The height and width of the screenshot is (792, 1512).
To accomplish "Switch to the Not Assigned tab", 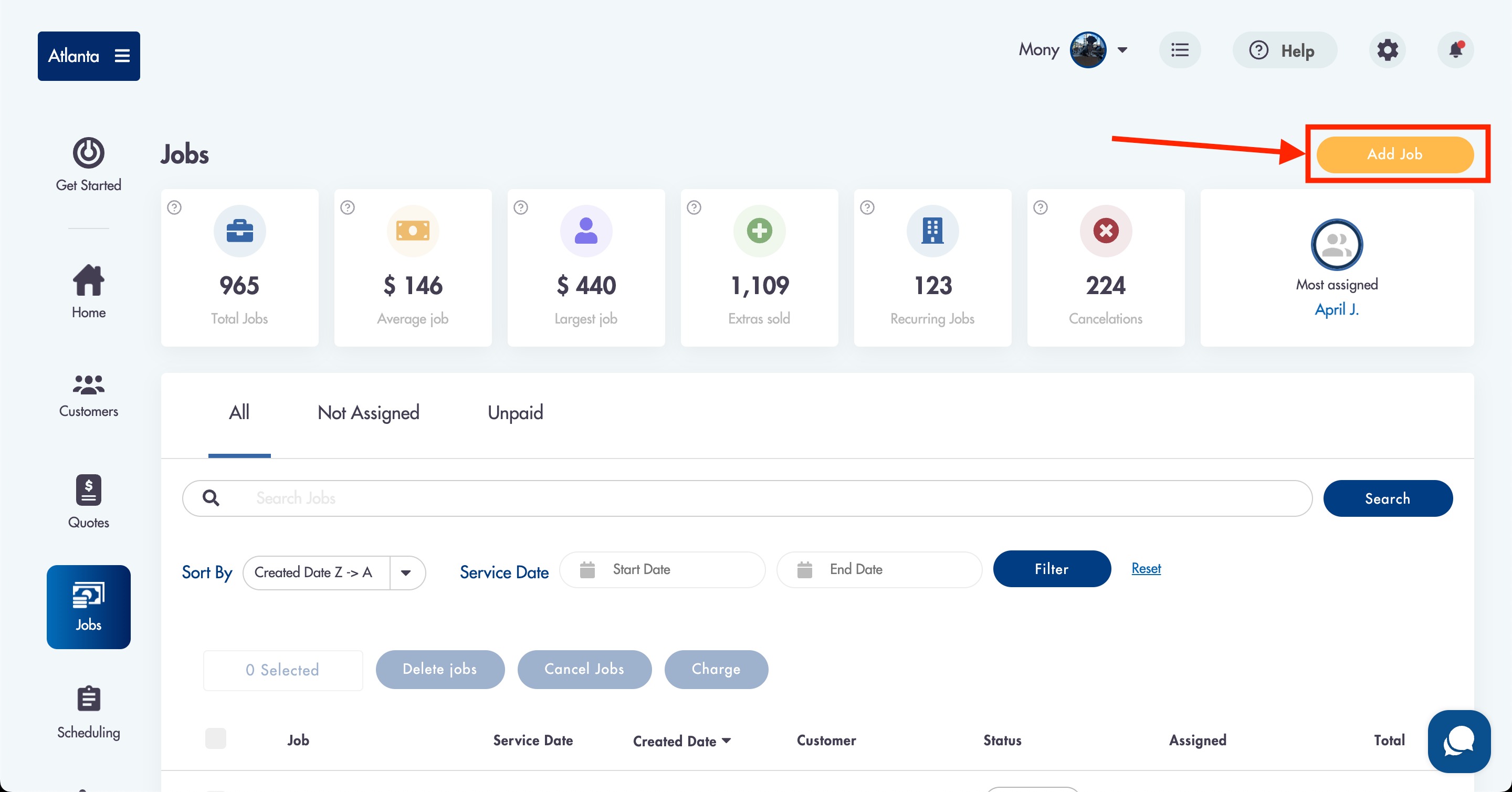I will tap(368, 412).
